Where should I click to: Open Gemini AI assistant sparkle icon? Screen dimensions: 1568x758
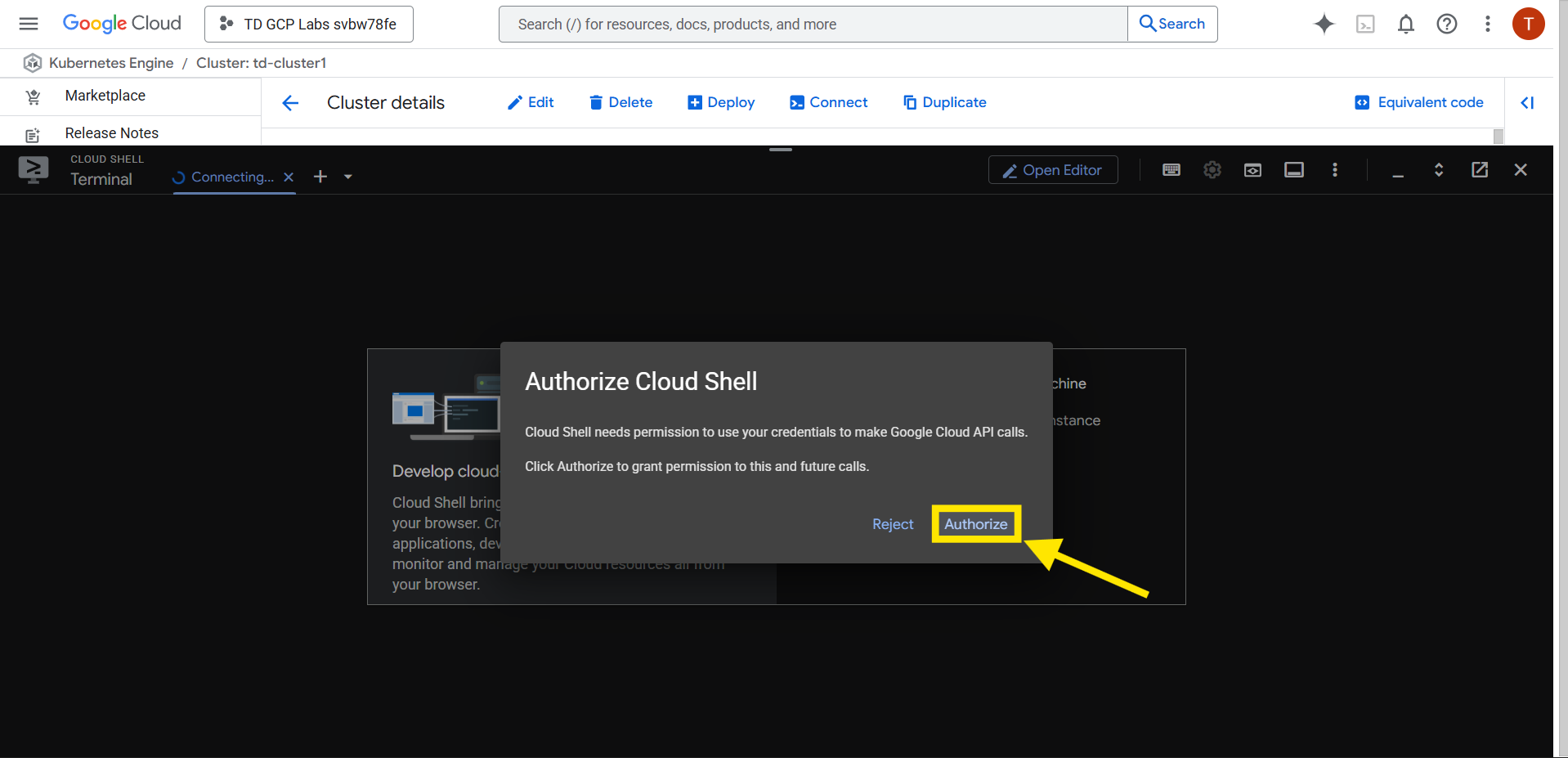(1324, 24)
